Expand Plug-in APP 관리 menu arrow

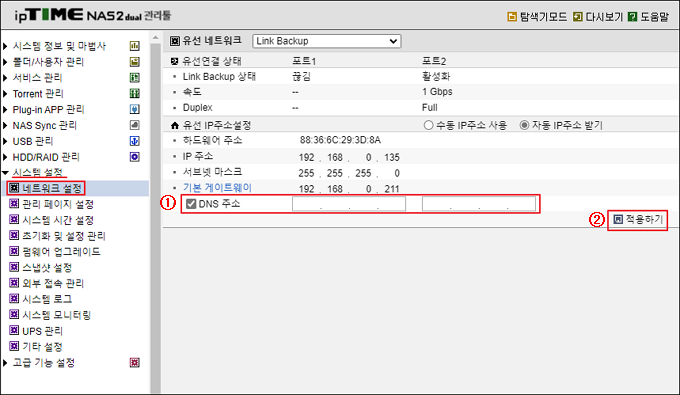[5, 110]
